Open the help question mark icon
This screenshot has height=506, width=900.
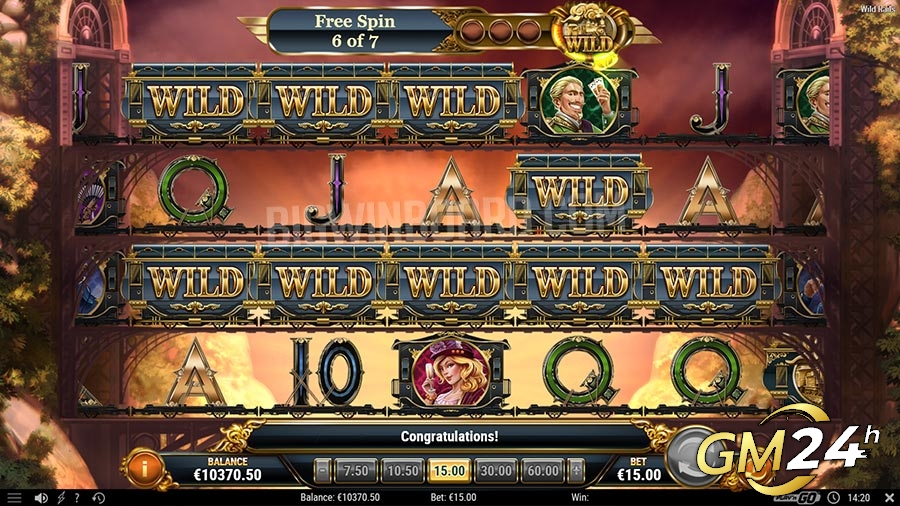(77, 498)
